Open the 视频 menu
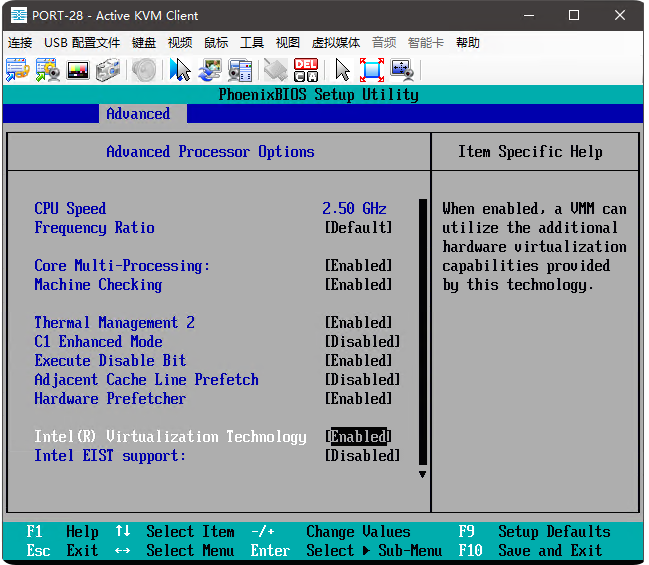649x565 pixels. [x=180, y=43]
